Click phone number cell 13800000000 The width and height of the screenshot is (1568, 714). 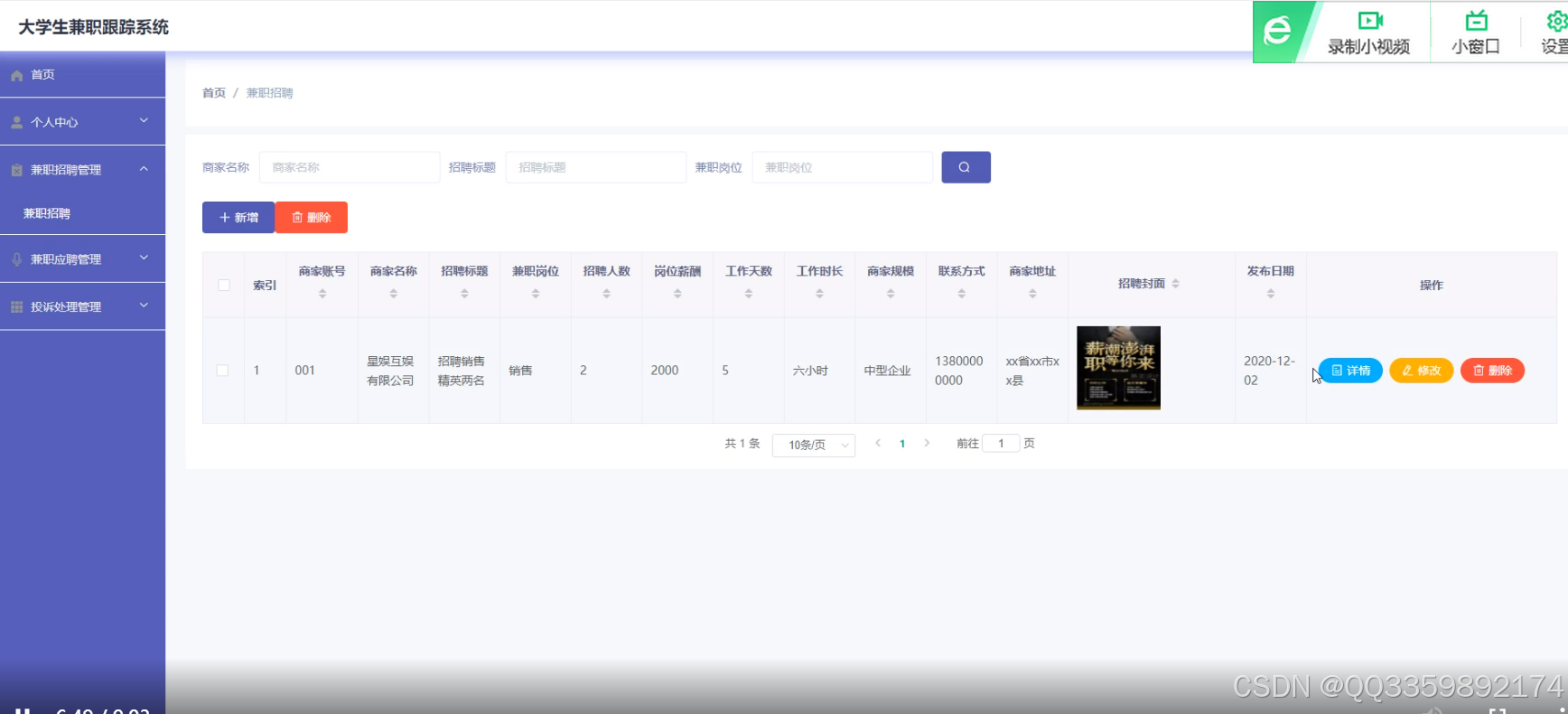click(959, 371)
